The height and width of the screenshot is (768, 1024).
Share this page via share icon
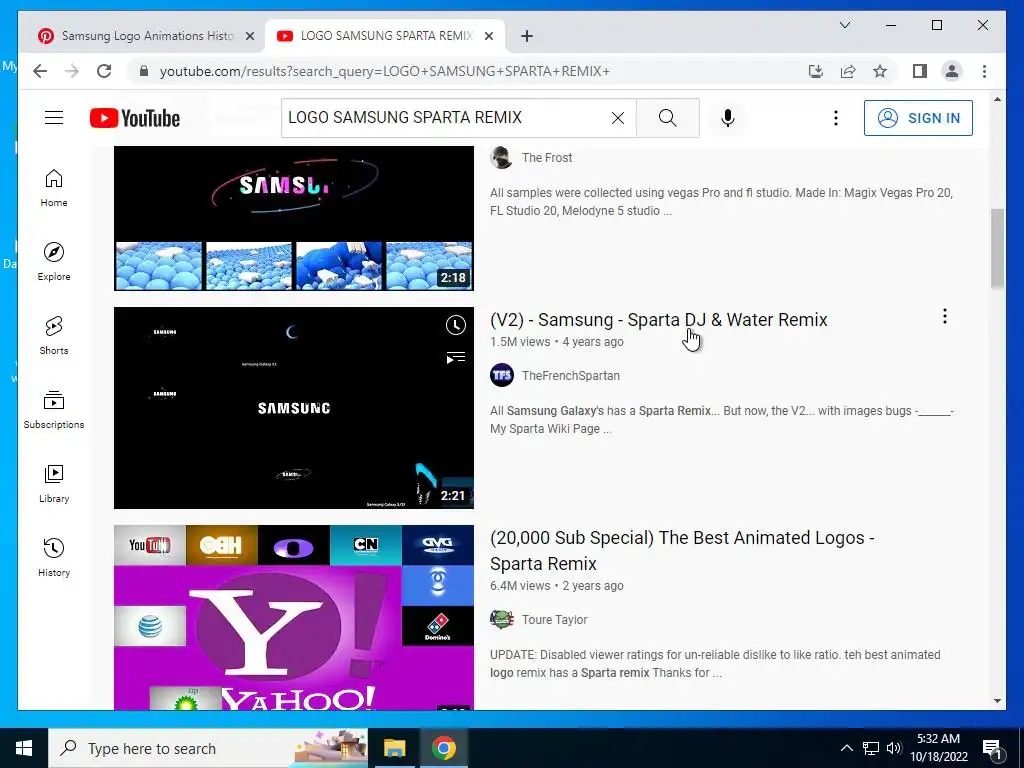pos(848,71)
